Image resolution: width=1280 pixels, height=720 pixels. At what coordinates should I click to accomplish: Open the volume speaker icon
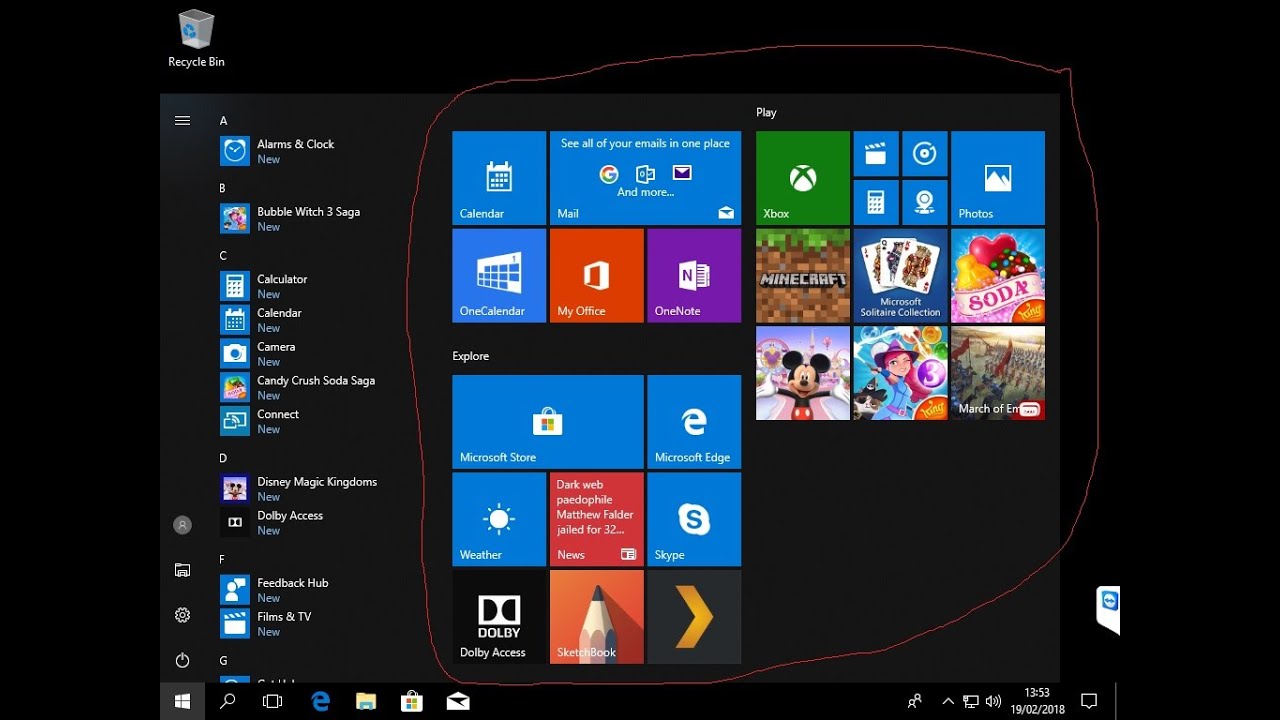click(993, 702)
